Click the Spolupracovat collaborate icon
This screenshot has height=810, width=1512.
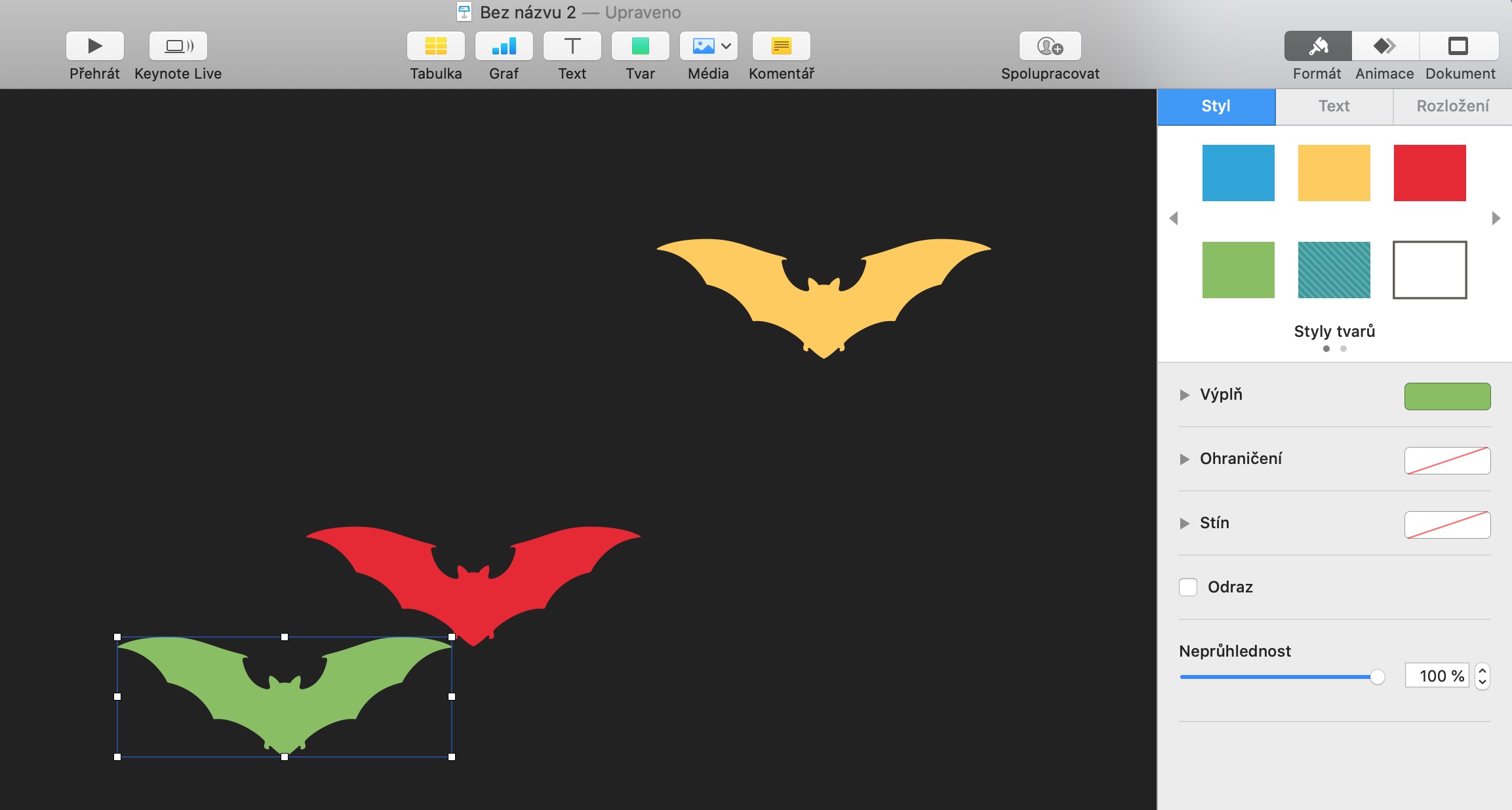pyautogui.click(x=1050, y=46)
